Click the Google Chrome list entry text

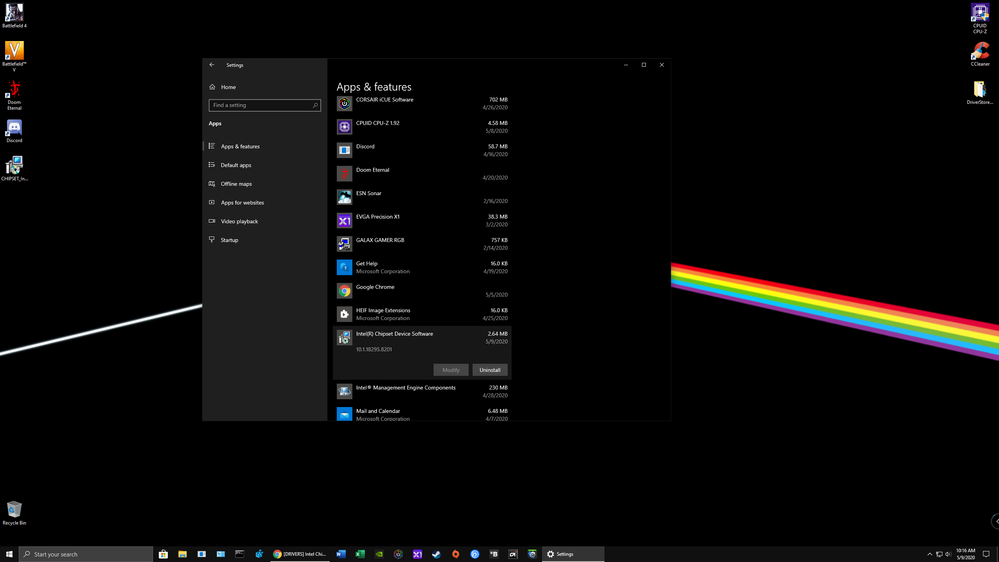coord(375,287)
